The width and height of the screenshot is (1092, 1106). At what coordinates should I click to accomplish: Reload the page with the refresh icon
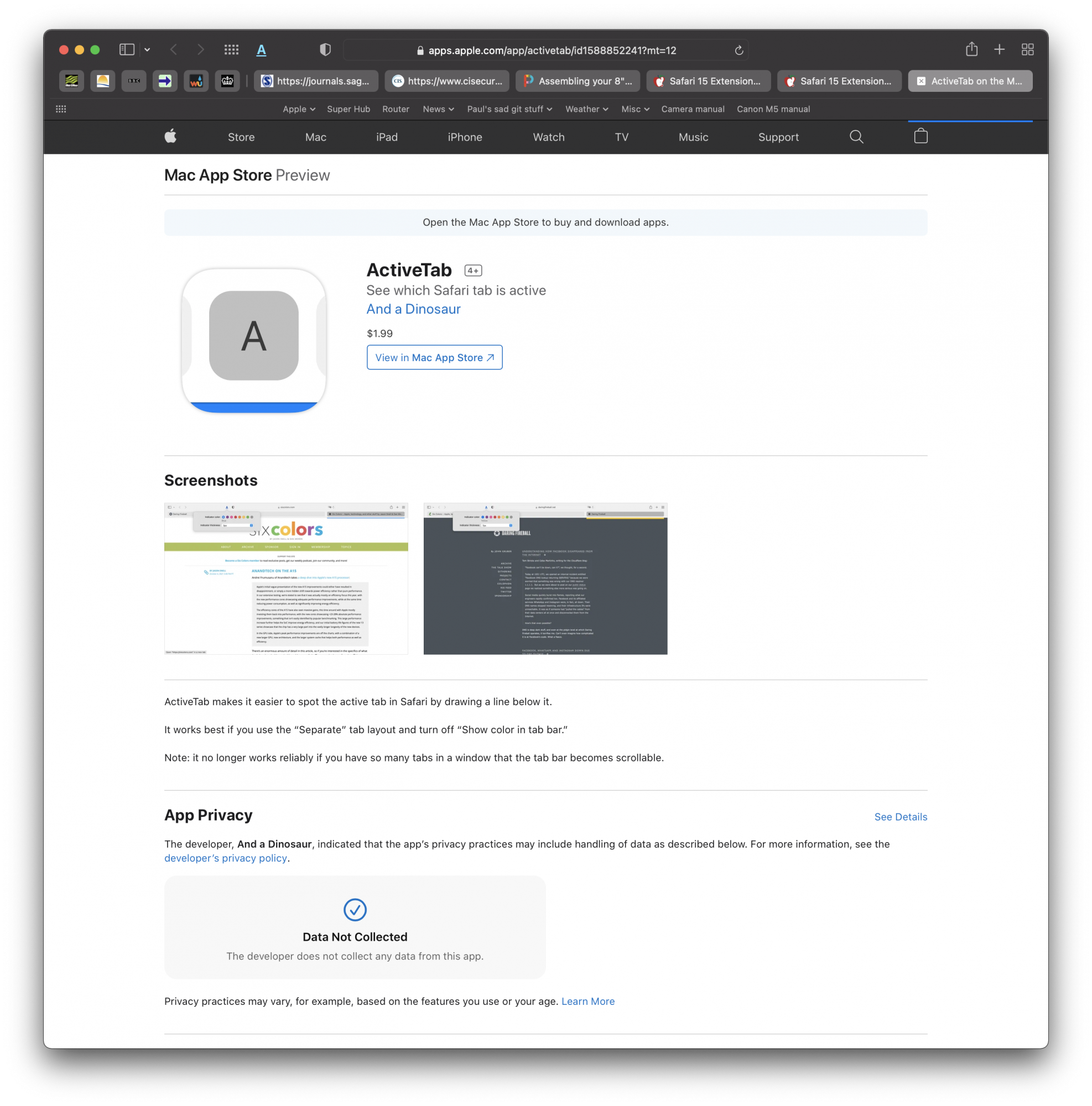[739, 50]
